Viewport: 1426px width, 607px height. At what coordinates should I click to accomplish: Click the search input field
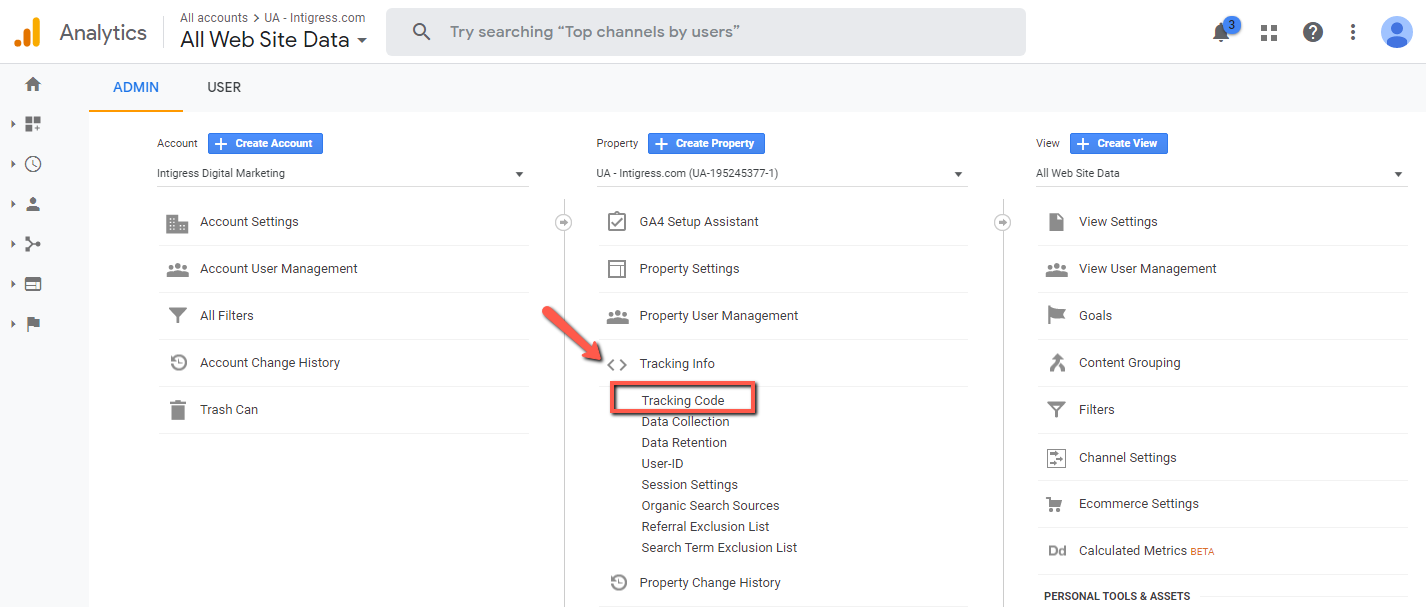coord(705,32)
